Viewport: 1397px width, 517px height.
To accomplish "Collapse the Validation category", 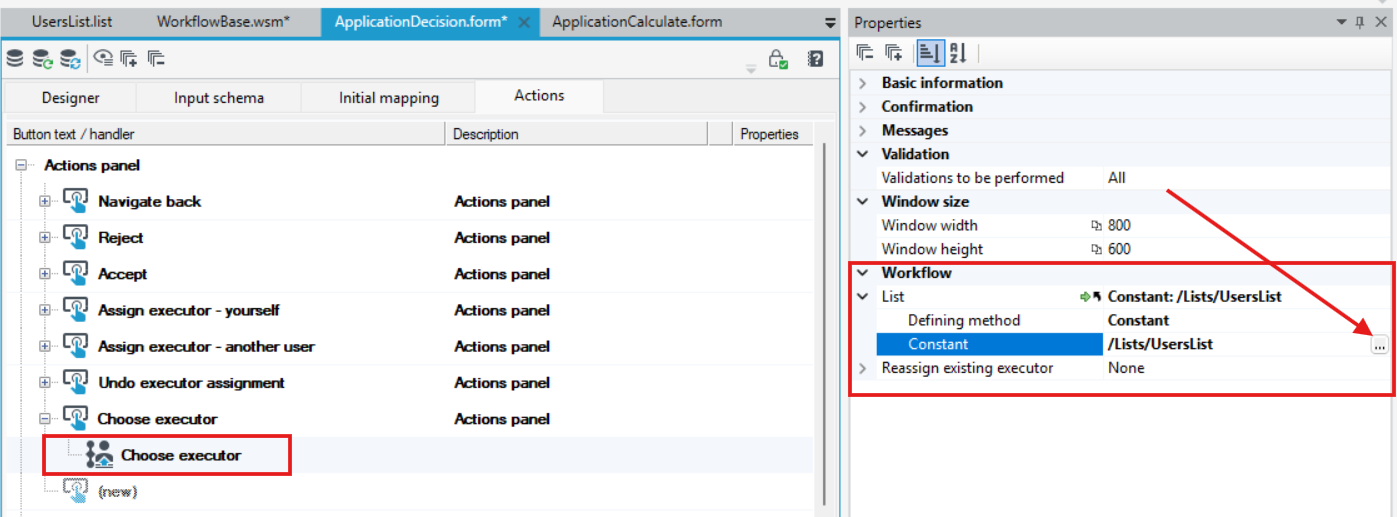I will coord(863,154).
